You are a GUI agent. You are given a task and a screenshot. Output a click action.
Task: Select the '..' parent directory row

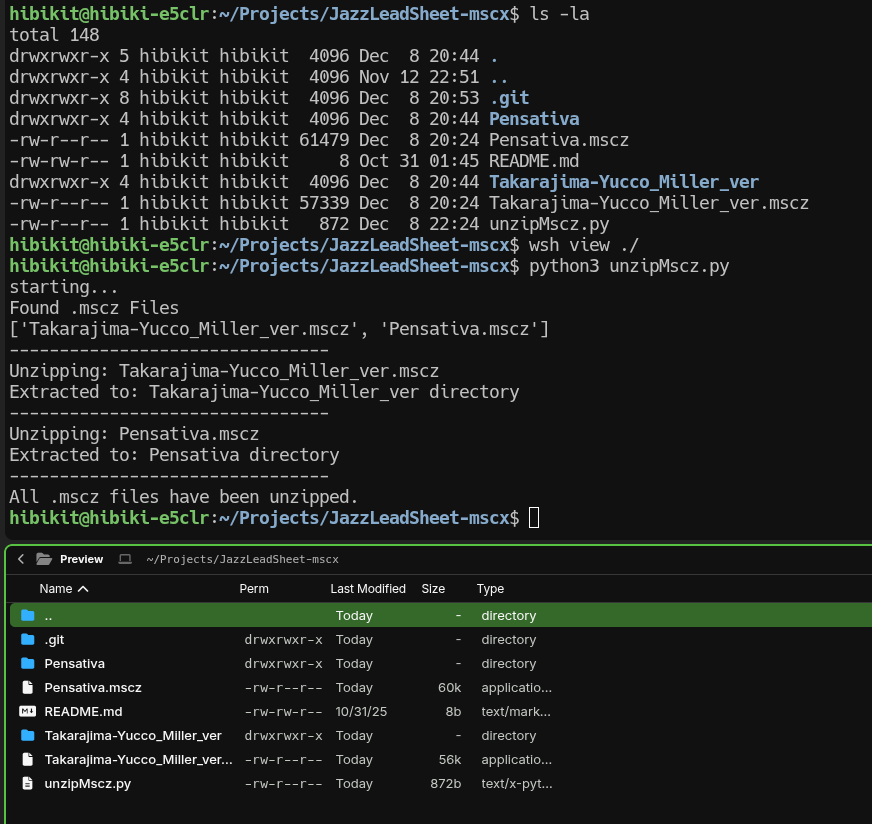(x=440, y=615)
